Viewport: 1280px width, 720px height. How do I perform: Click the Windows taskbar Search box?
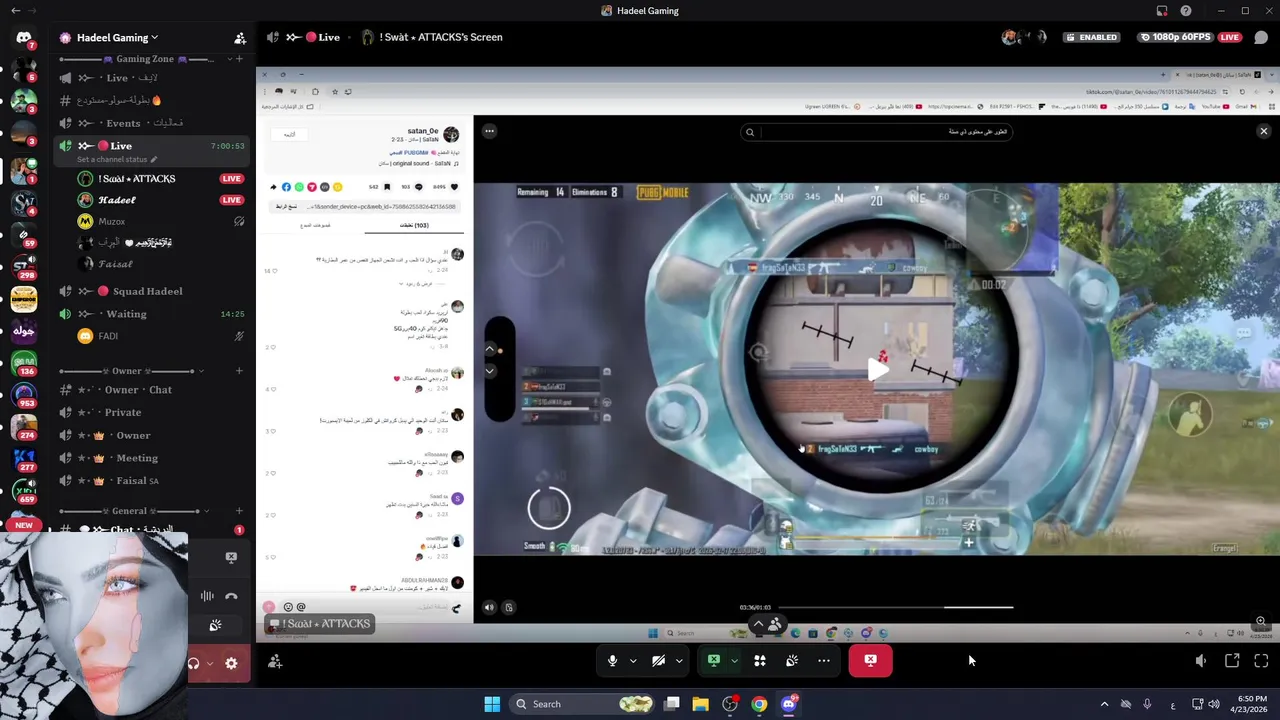pyautogui.click(x=580, y=704)
